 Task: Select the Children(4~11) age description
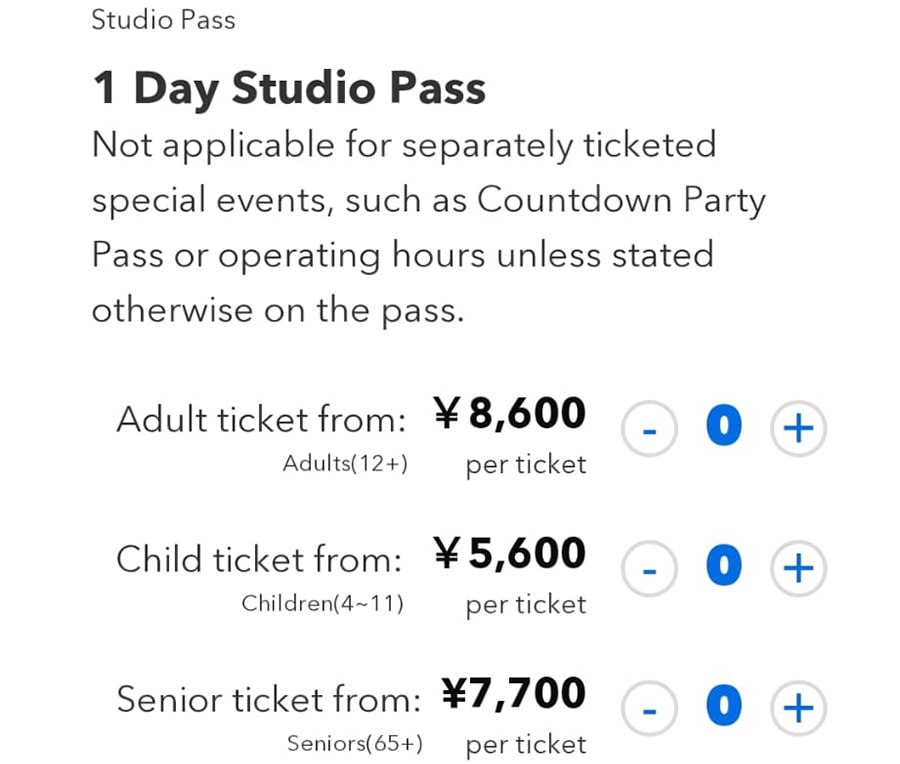point(322,604)
